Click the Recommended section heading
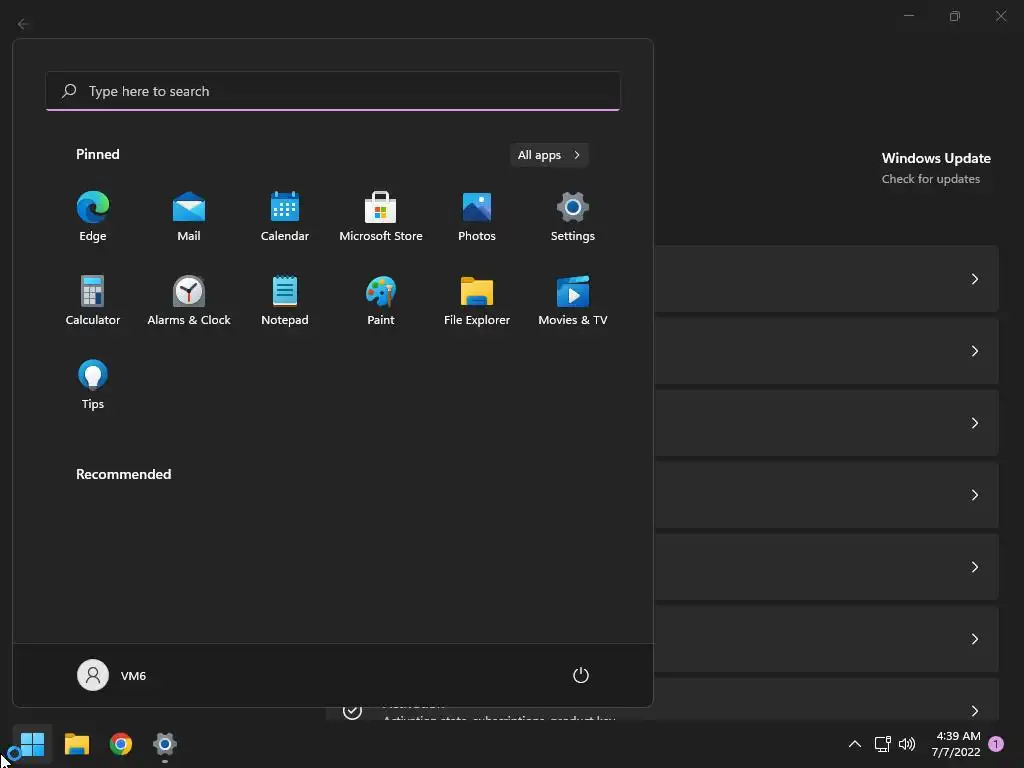This screenshot has height=768, width=1024. coord(123,474)
